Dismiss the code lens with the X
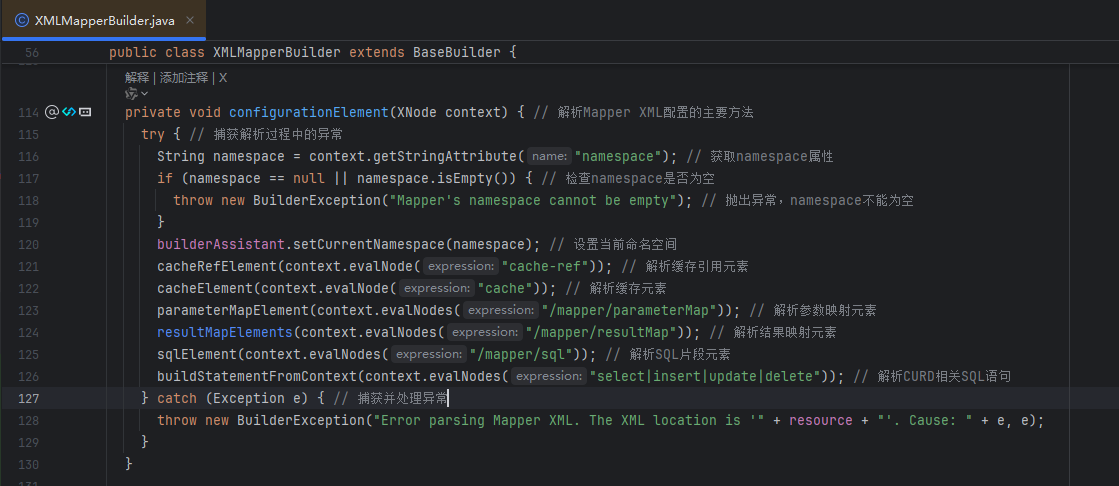The height and width of the screenshot is (486, 1119). (223, 77)
